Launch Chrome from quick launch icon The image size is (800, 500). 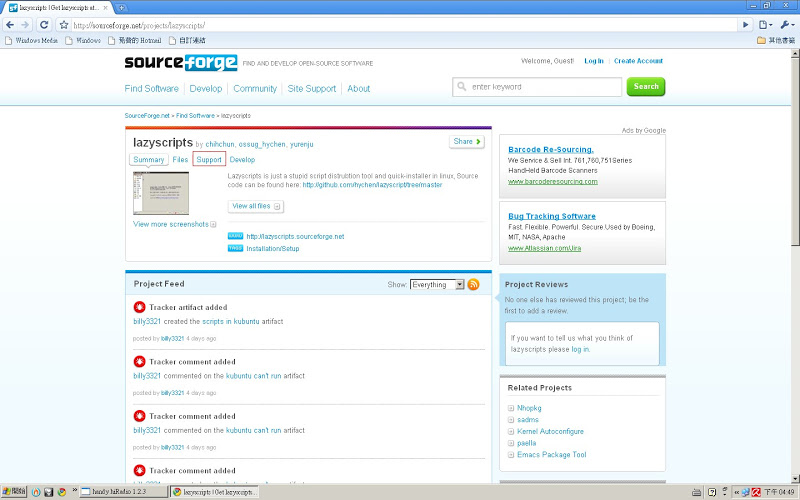[x=62, y=492]
